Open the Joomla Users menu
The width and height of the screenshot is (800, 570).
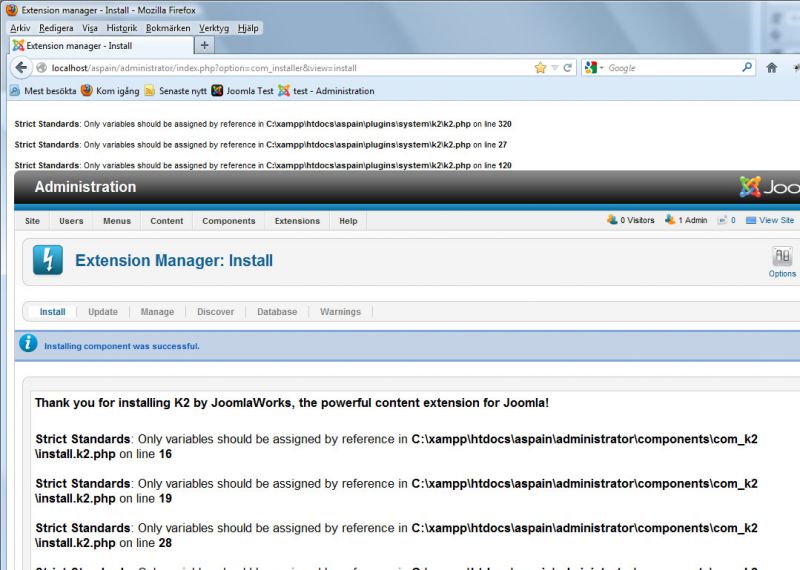(x=71, y=221)
